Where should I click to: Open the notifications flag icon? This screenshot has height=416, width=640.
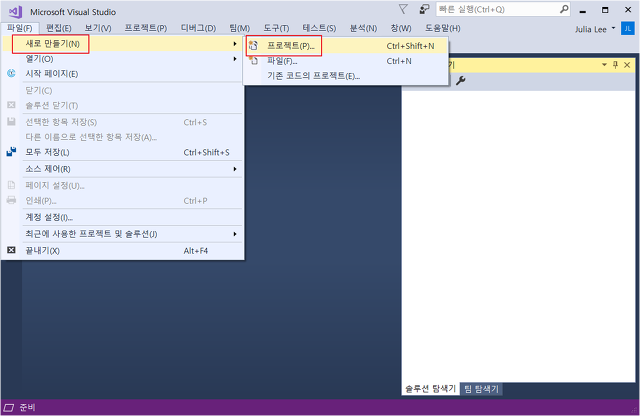point(403,9)
